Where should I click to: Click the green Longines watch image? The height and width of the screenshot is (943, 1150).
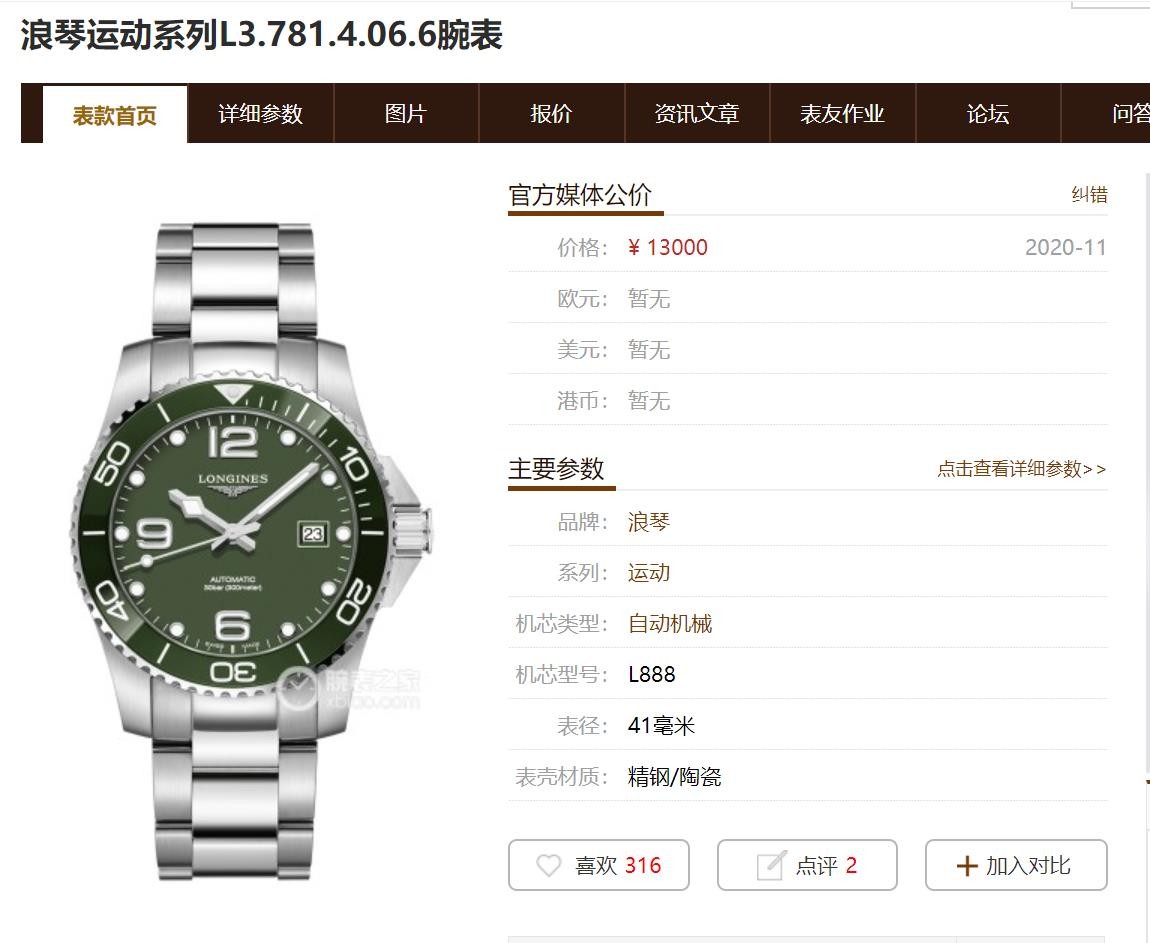pyautogui.click(x=251, y=551)
